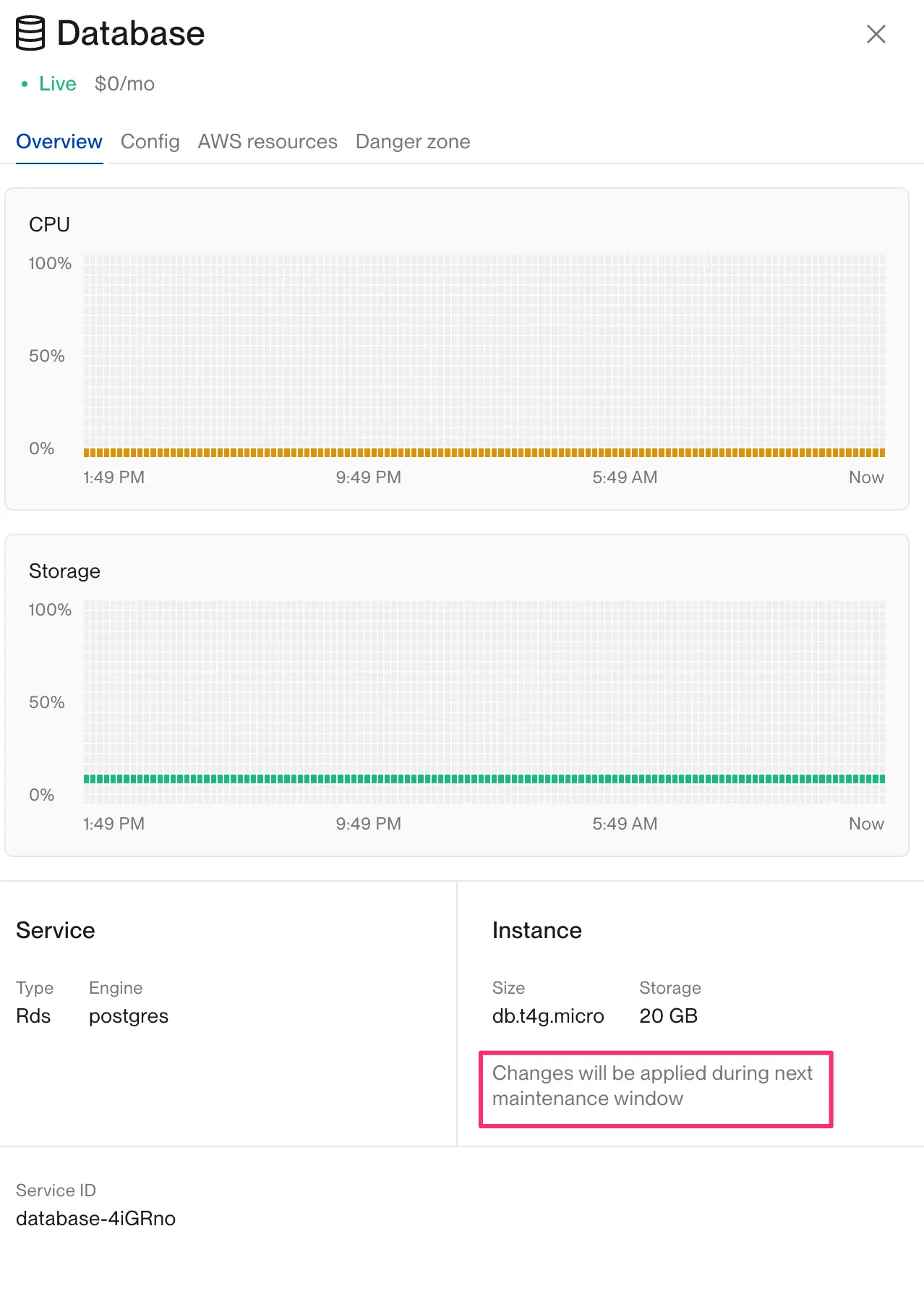Open the AWS resources tab
The image size is (924, 1312).
point(268,142)
